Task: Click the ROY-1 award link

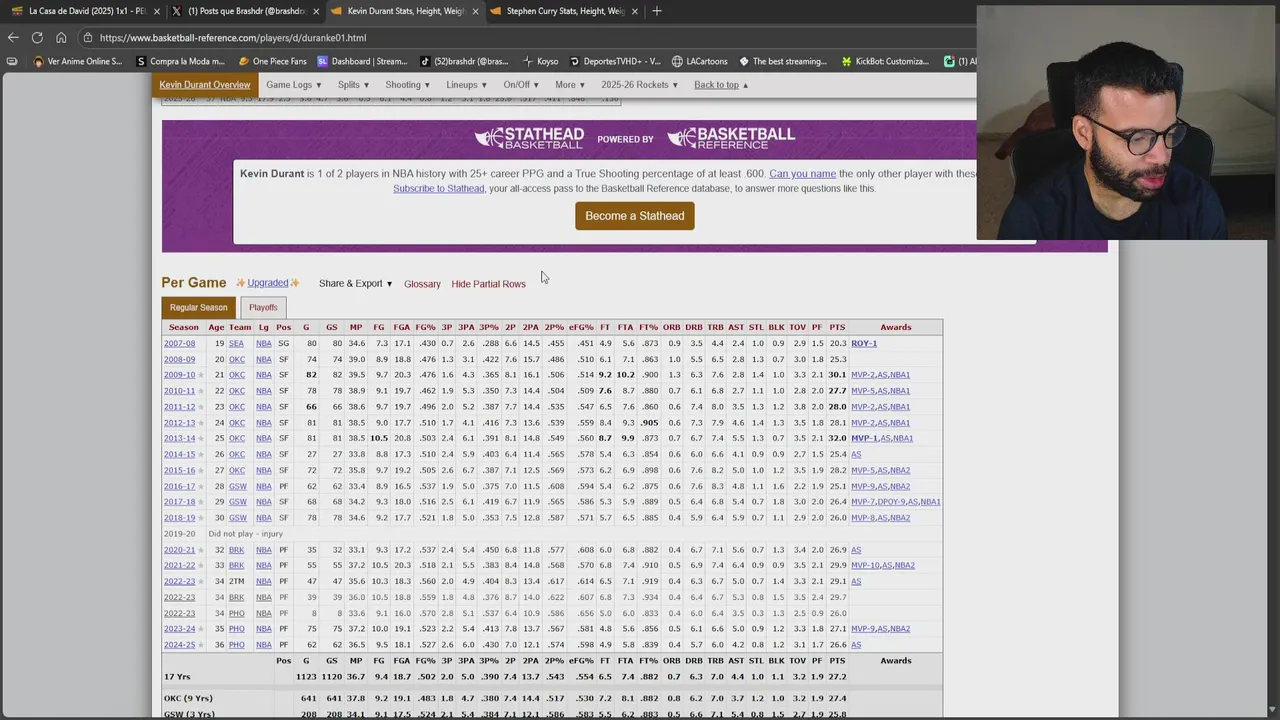Action: 864,343
